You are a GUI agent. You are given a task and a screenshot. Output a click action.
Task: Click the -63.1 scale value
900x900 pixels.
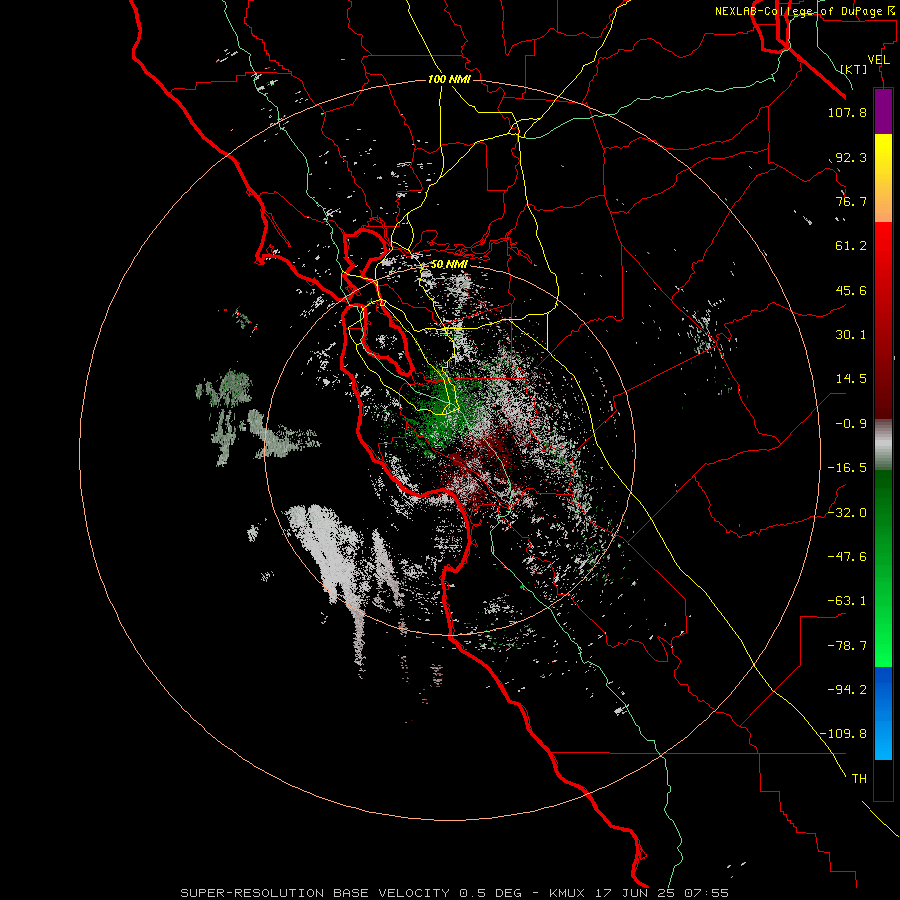pyautogui.click(x=847, y=601)
